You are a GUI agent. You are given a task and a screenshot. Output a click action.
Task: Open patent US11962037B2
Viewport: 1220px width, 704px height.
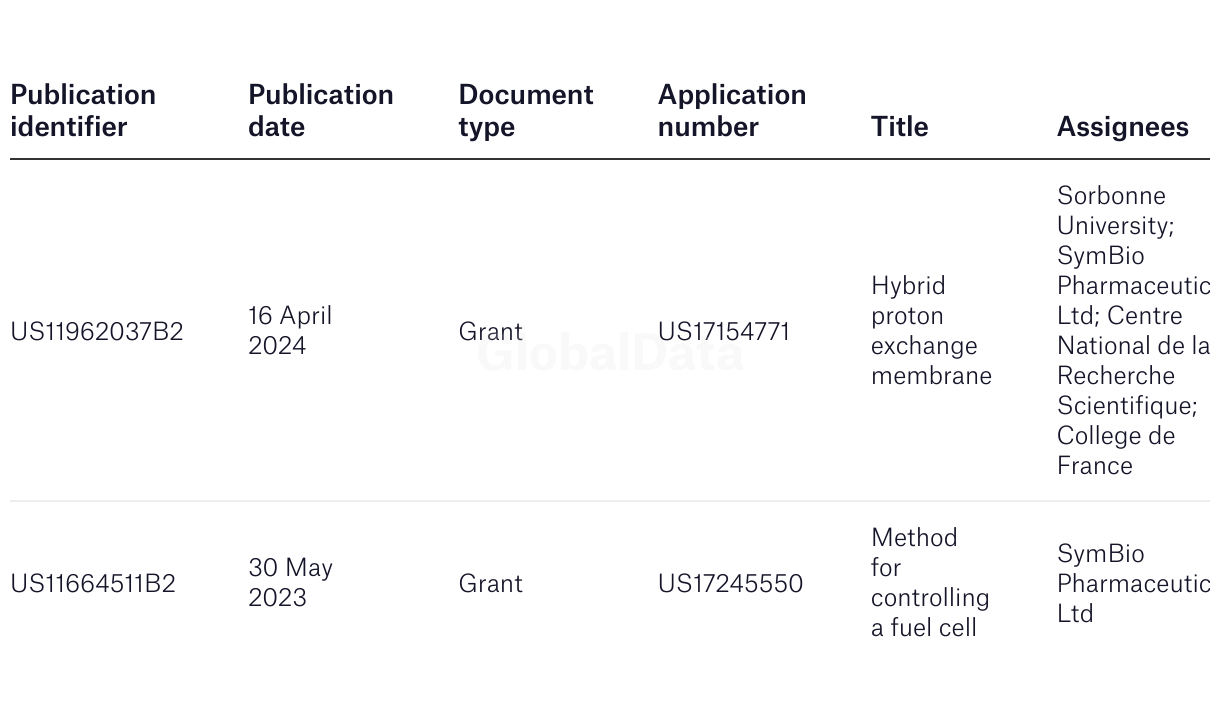click(x=97, y=331)
